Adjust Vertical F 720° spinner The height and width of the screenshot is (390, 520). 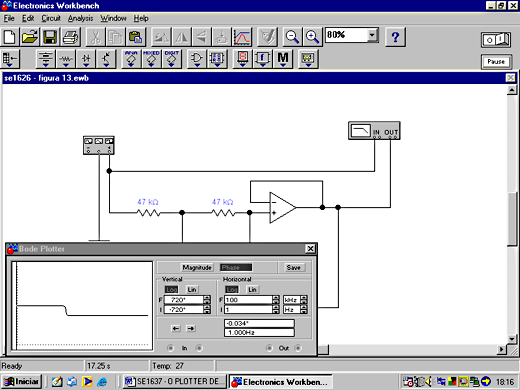(207, 300)
